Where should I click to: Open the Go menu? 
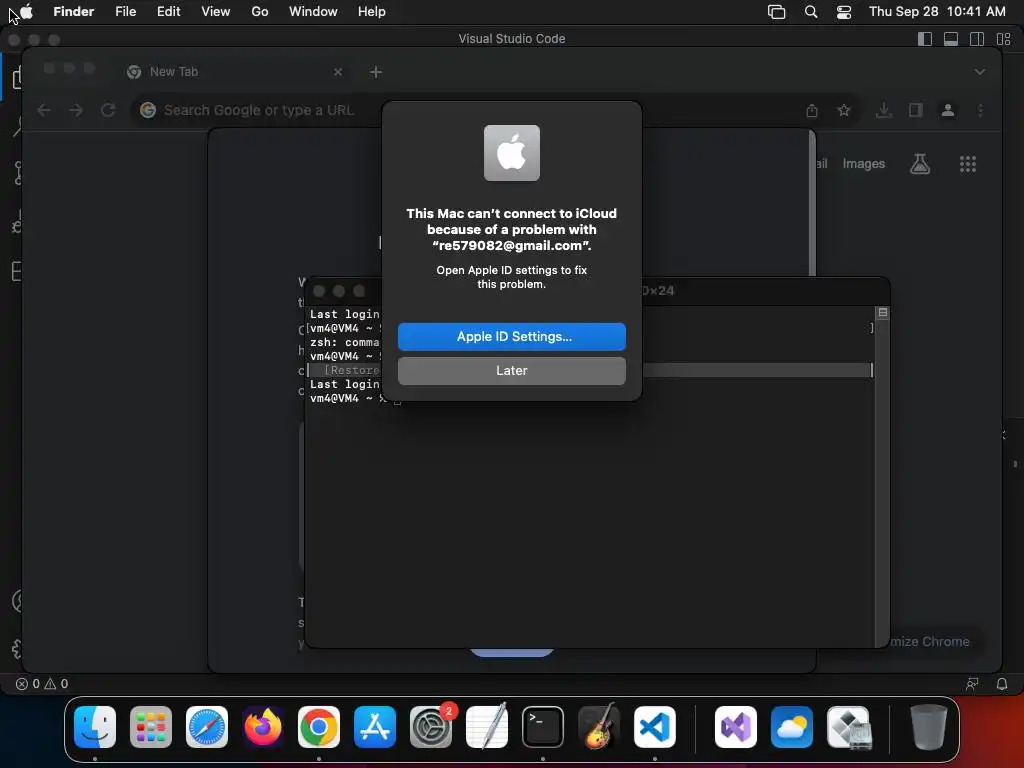coord(260,11)
